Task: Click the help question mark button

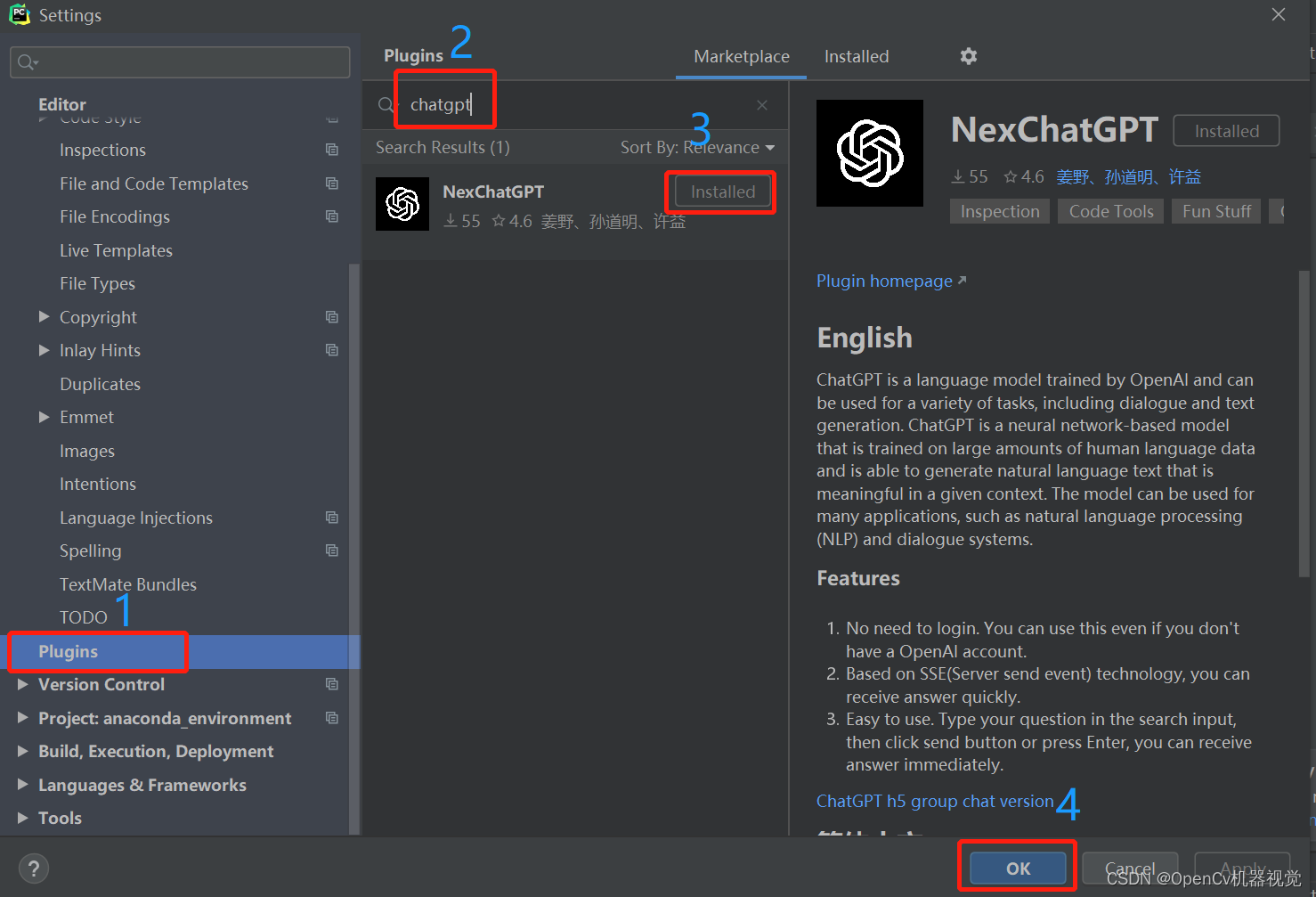Action: (34, 868)
